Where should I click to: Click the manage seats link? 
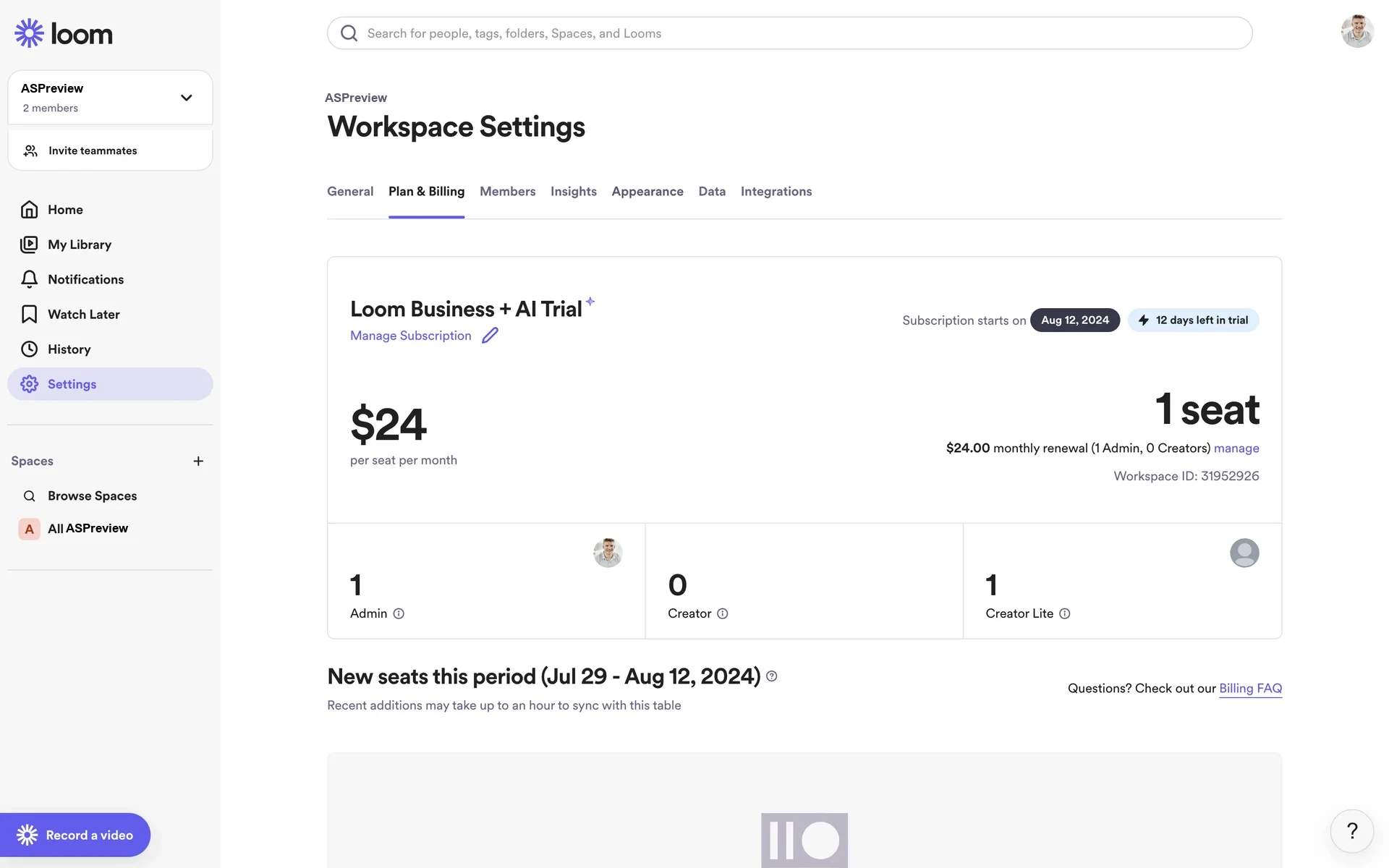click(1236, 448)
